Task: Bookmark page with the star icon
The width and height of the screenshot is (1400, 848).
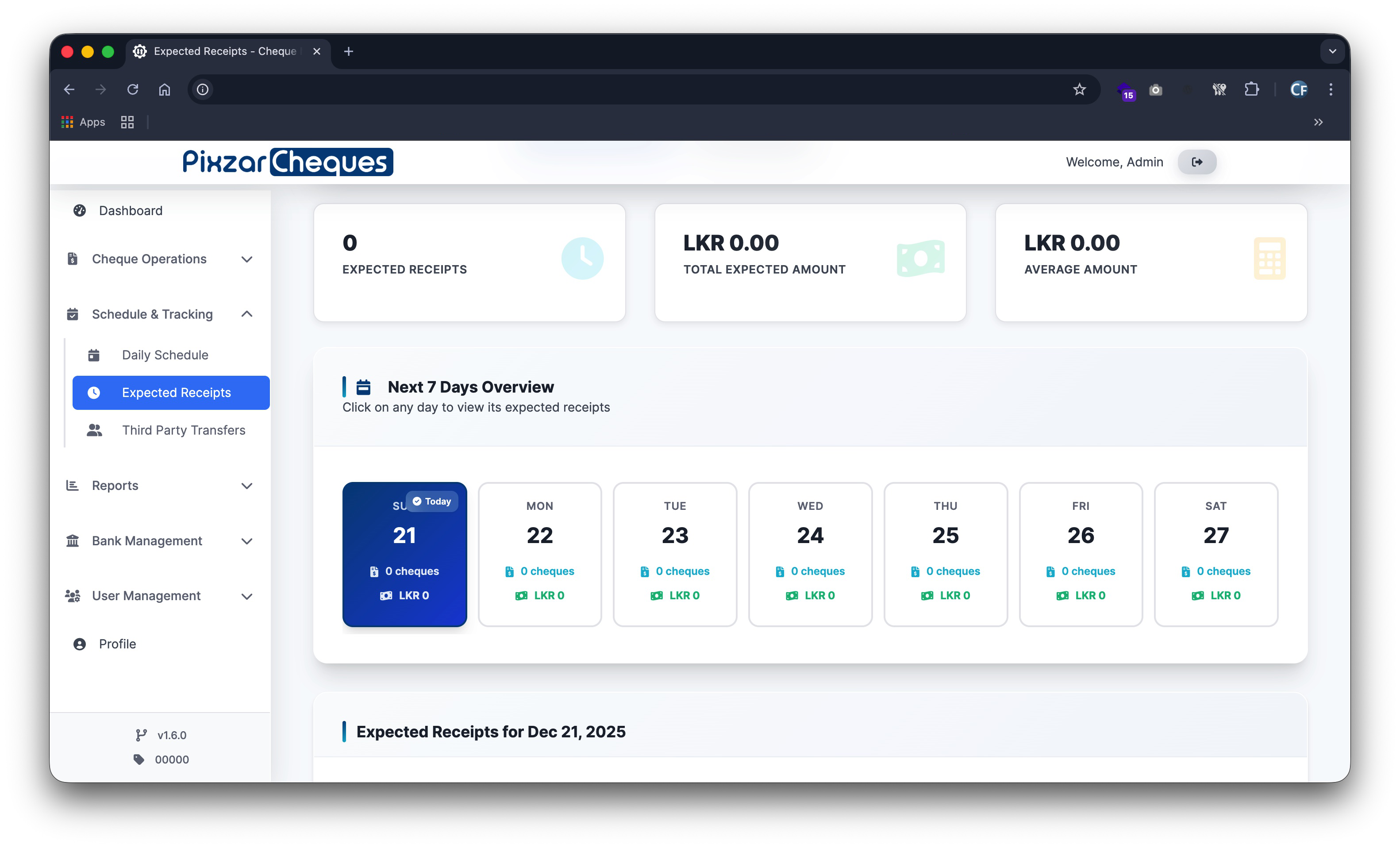Action: click(1079, 89)
